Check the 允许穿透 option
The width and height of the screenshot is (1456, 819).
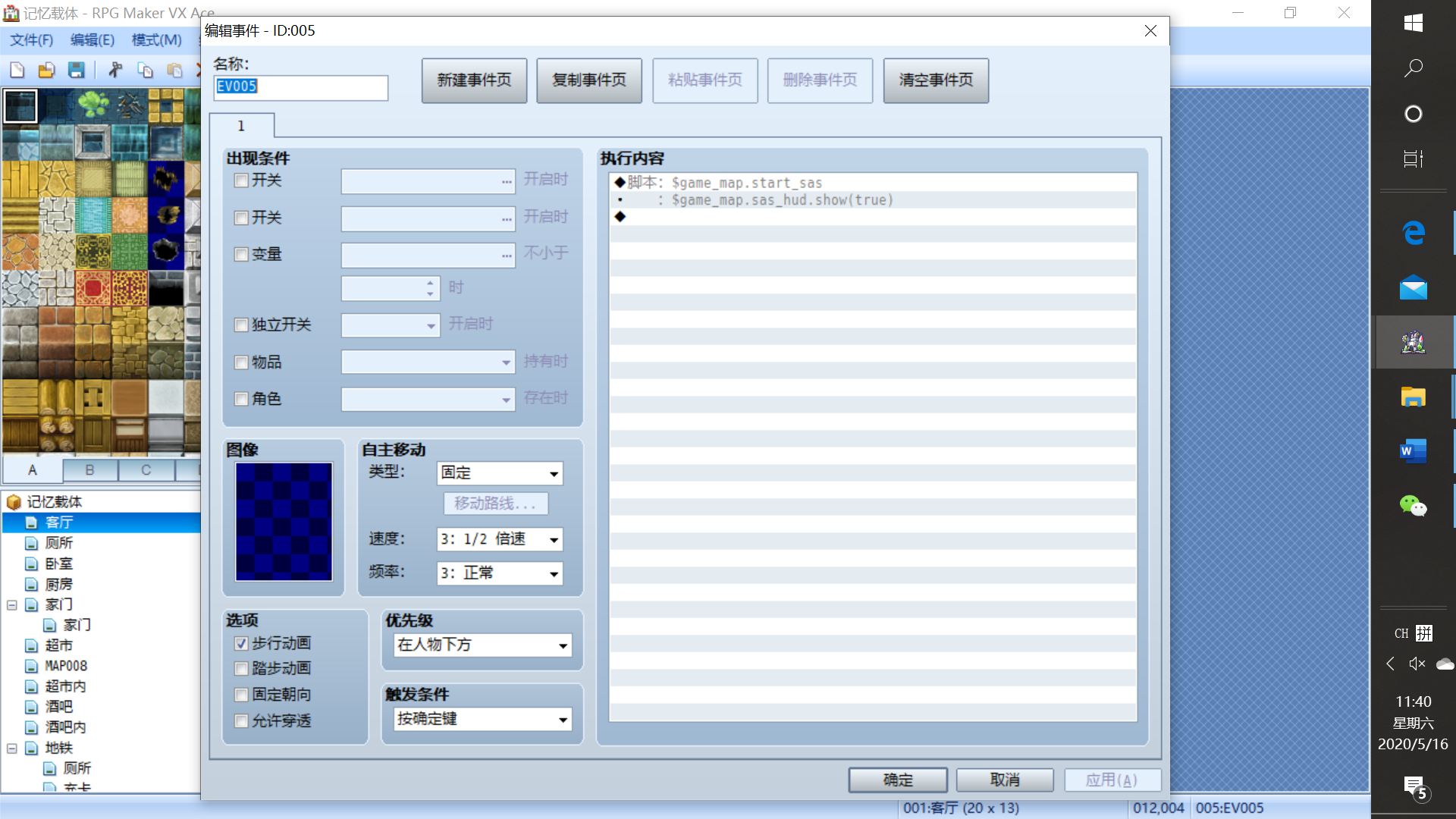click(241, 721)
